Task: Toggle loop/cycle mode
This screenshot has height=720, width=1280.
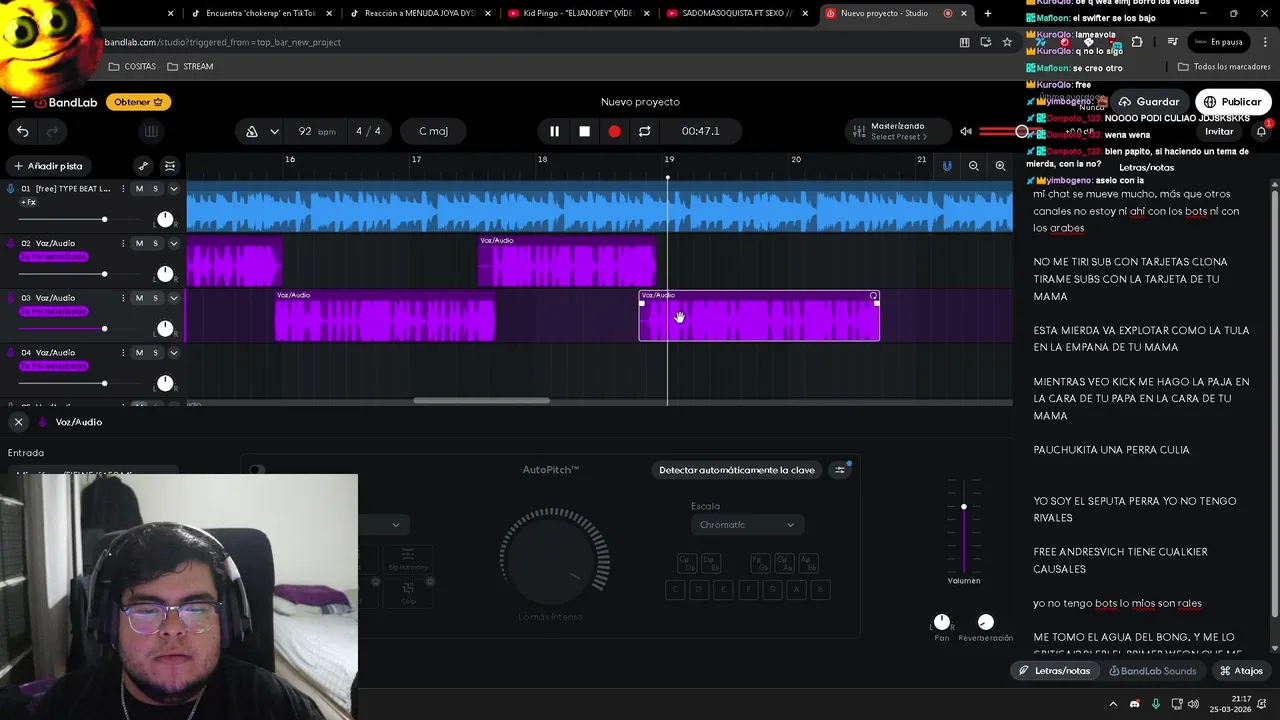Action: [x=644, y=131]
